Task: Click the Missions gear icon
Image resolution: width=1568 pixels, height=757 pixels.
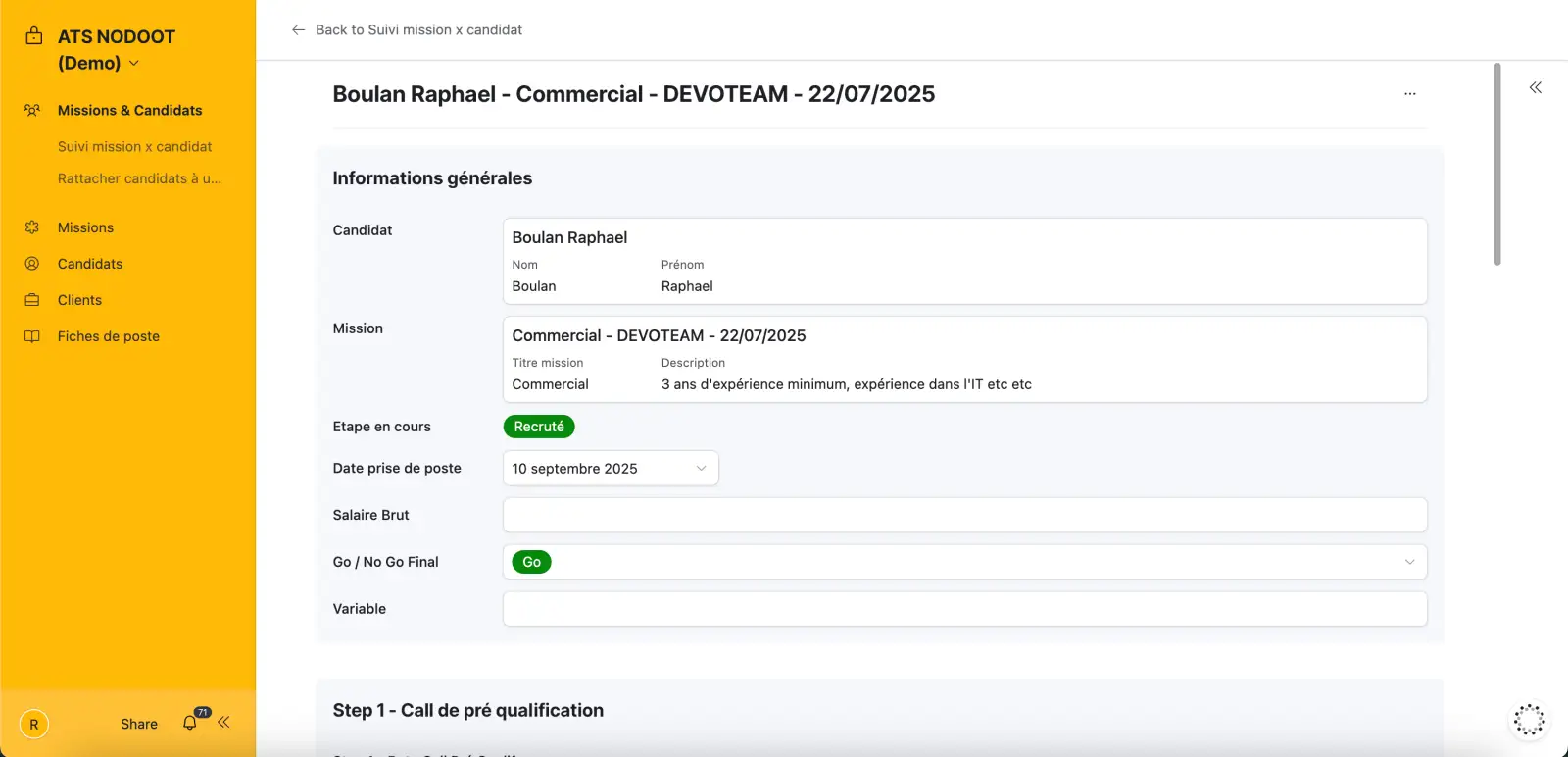Action: point(32,227)
